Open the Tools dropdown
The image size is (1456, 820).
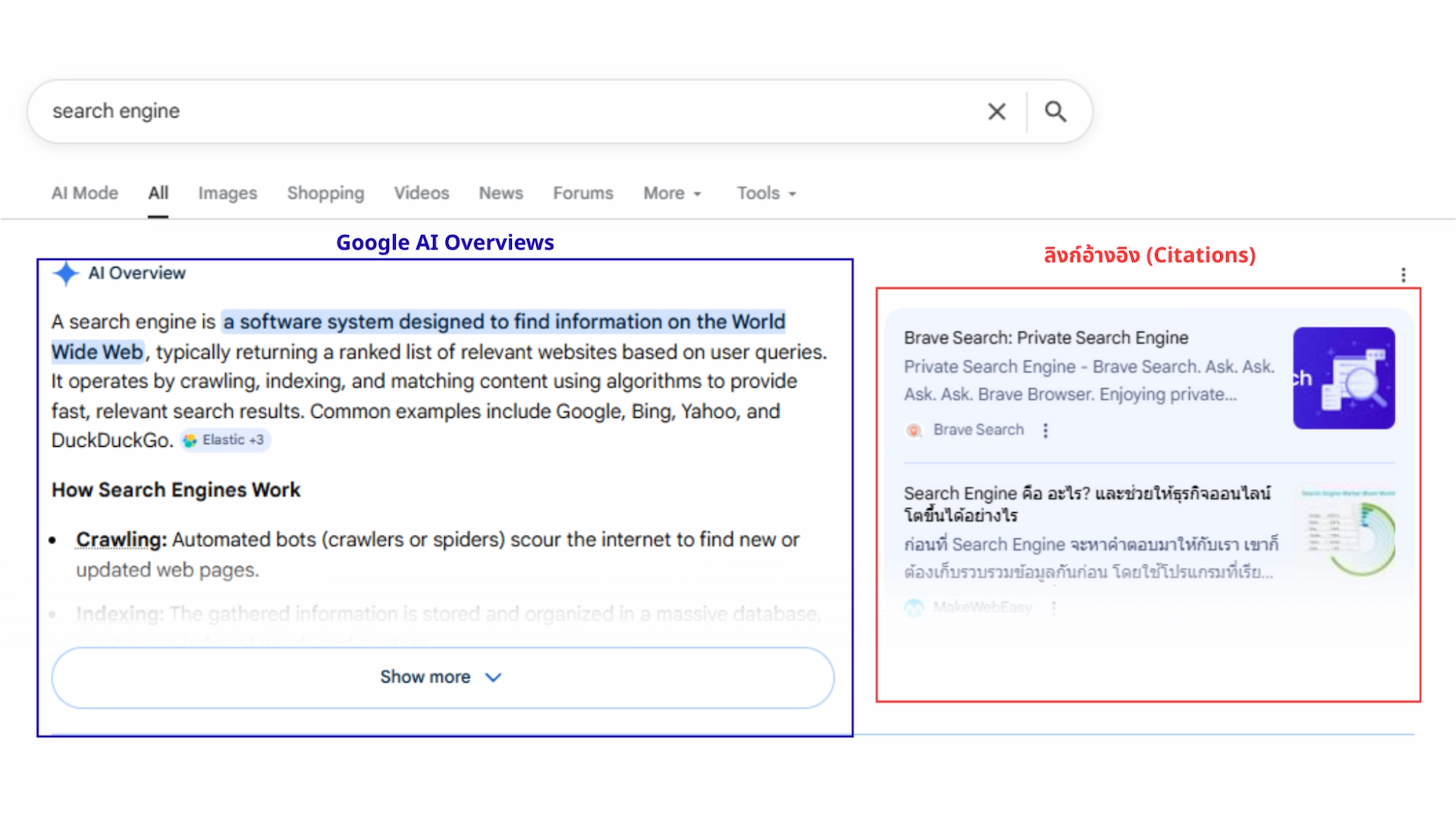pos(767,193)
